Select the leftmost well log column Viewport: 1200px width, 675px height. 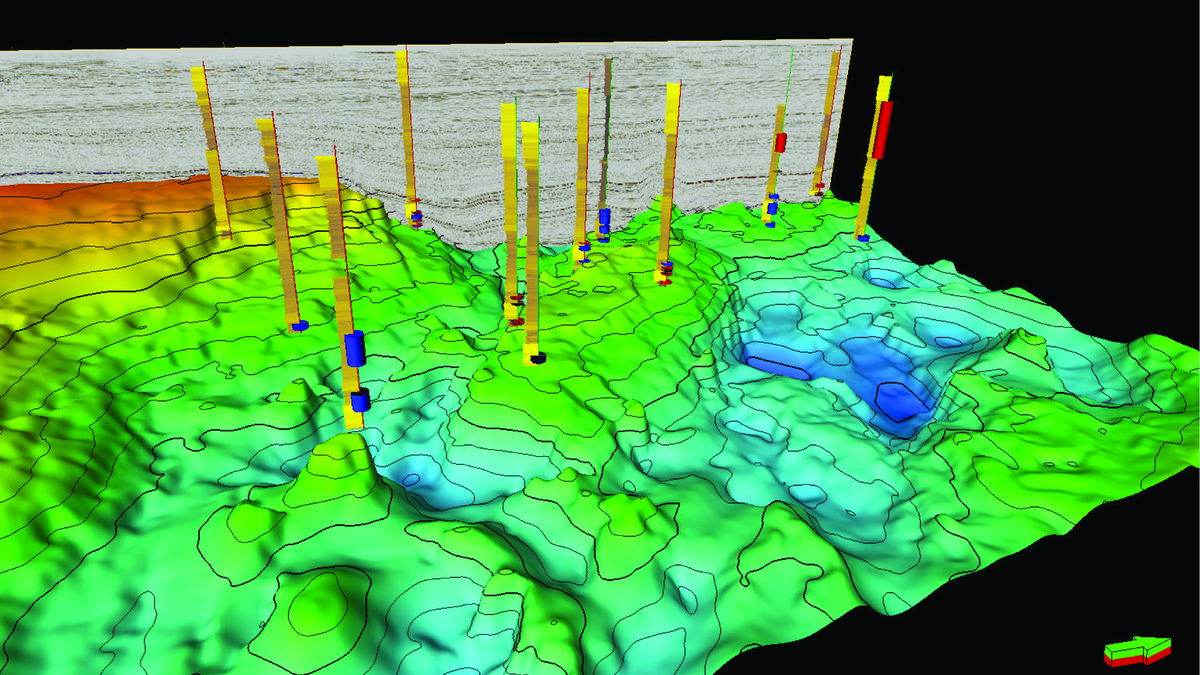coord(211,150)
